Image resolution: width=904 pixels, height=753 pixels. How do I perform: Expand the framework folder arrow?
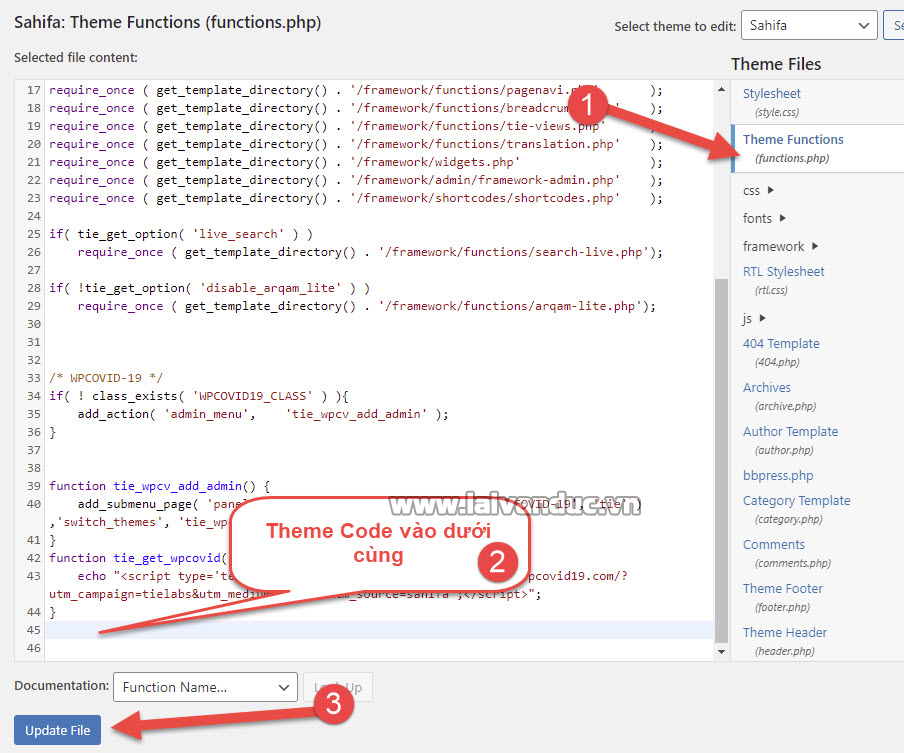815,246
